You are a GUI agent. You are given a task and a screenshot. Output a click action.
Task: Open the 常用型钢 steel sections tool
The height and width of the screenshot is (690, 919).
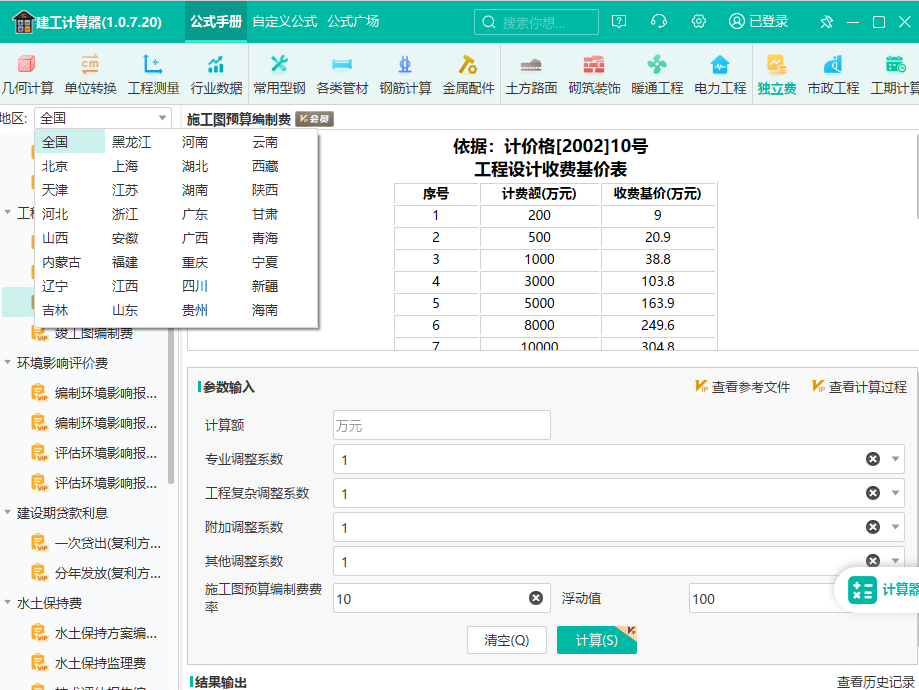tap(280, 74)
